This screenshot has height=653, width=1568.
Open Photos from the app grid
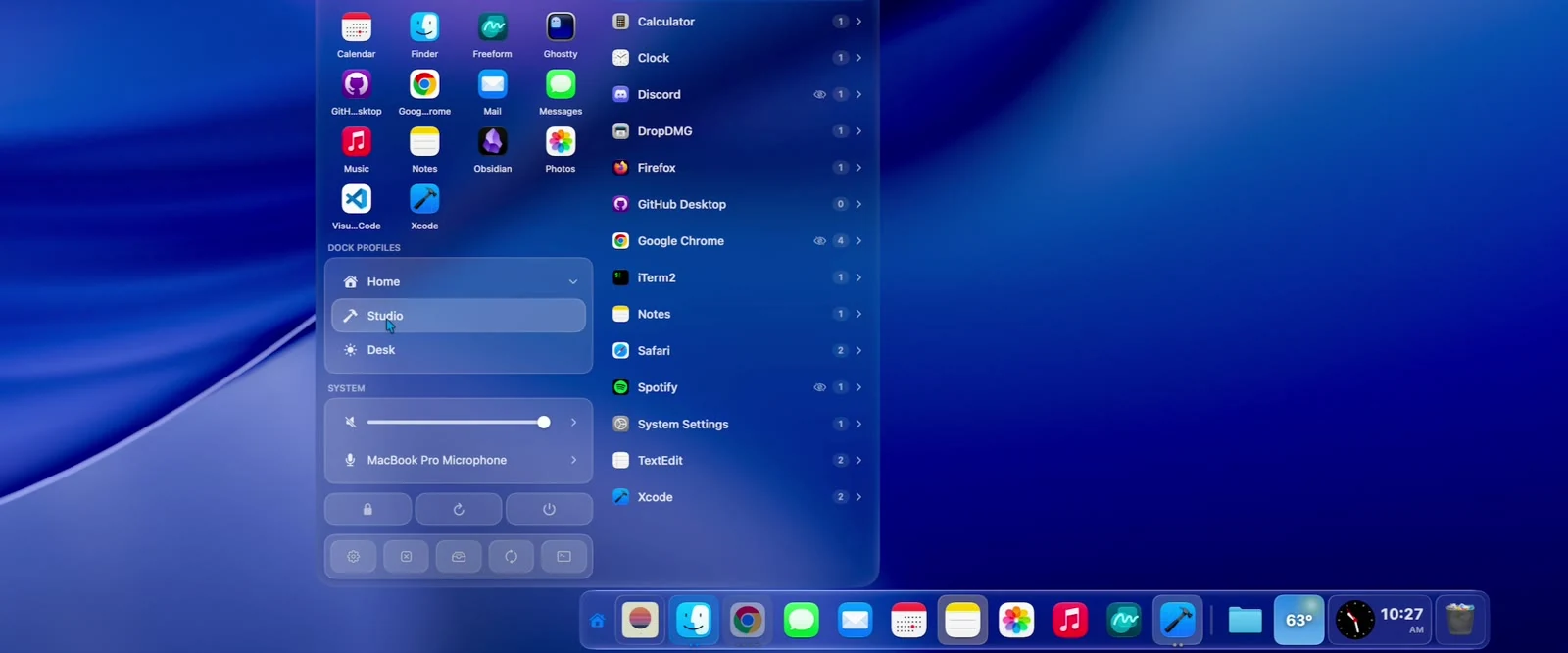[561, 142]
